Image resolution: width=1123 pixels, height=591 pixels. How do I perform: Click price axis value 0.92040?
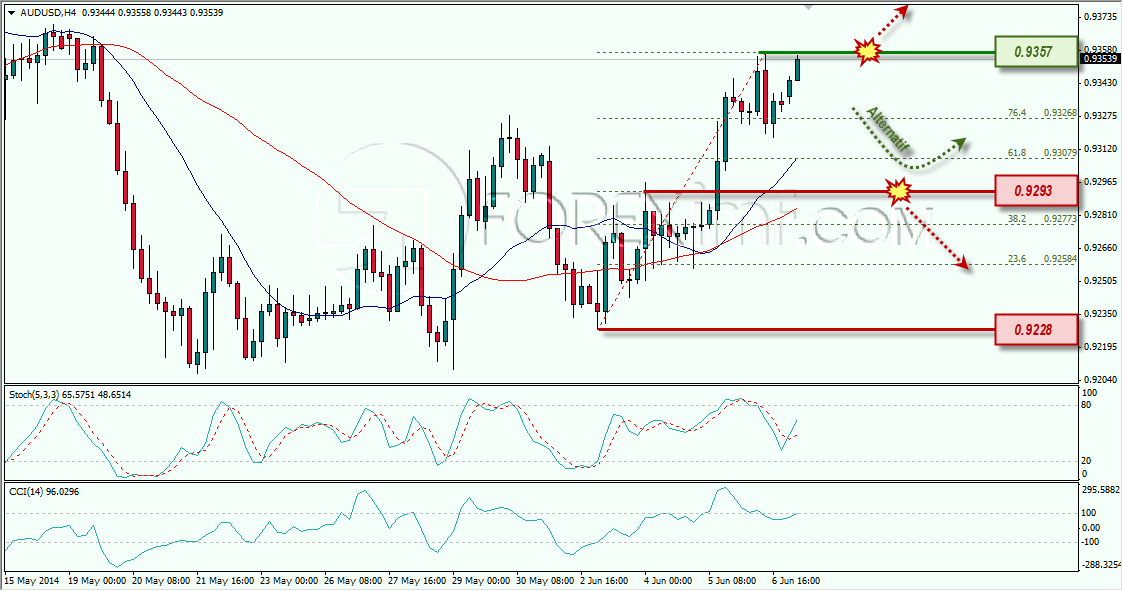point(1101,379)
